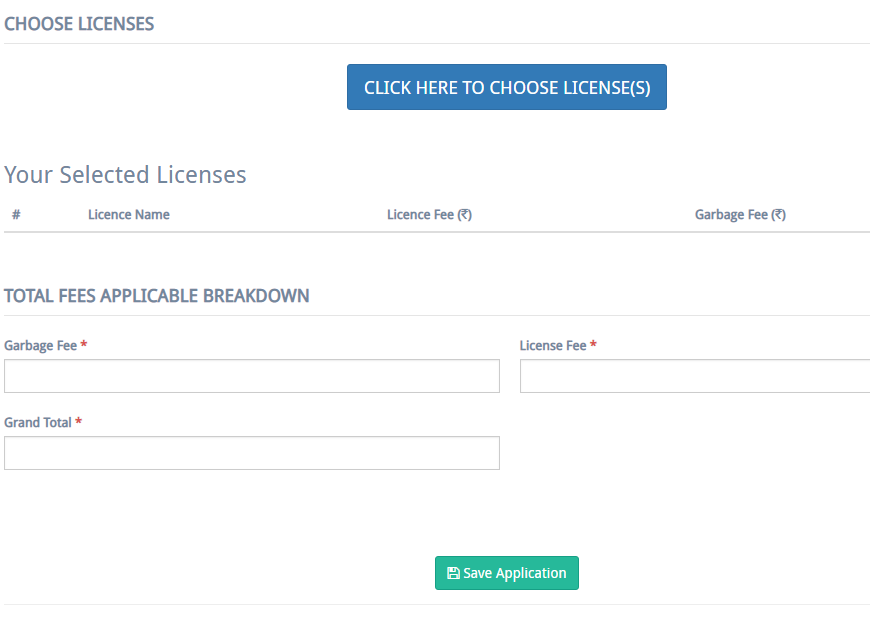Click the Garbage Fee (₹) column header
Image resolution: width=870 pixels, height=617 pixels.
(x=740, y=214)
